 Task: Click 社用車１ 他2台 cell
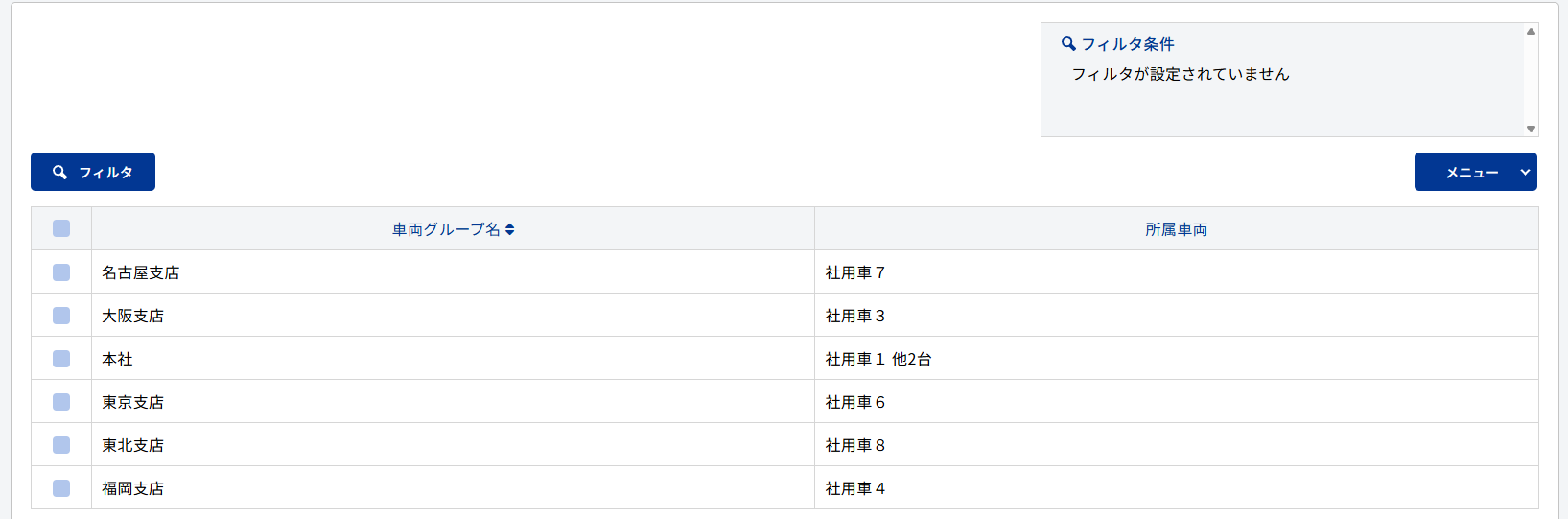[878, 359]
